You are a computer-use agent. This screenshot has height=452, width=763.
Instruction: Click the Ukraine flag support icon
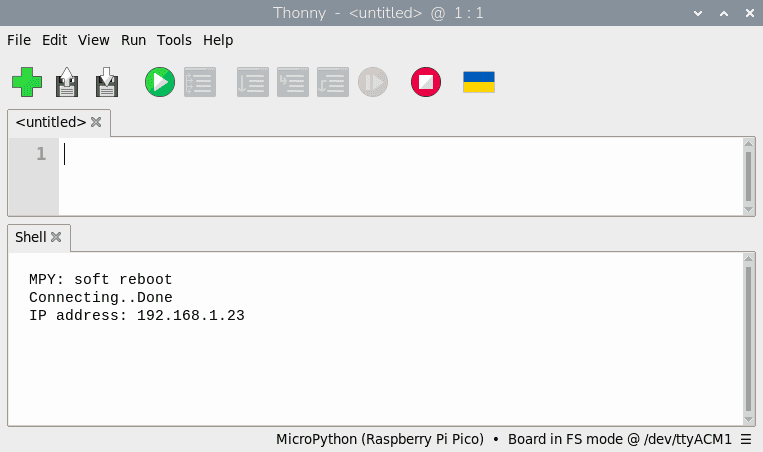click(x=479, y=82)
